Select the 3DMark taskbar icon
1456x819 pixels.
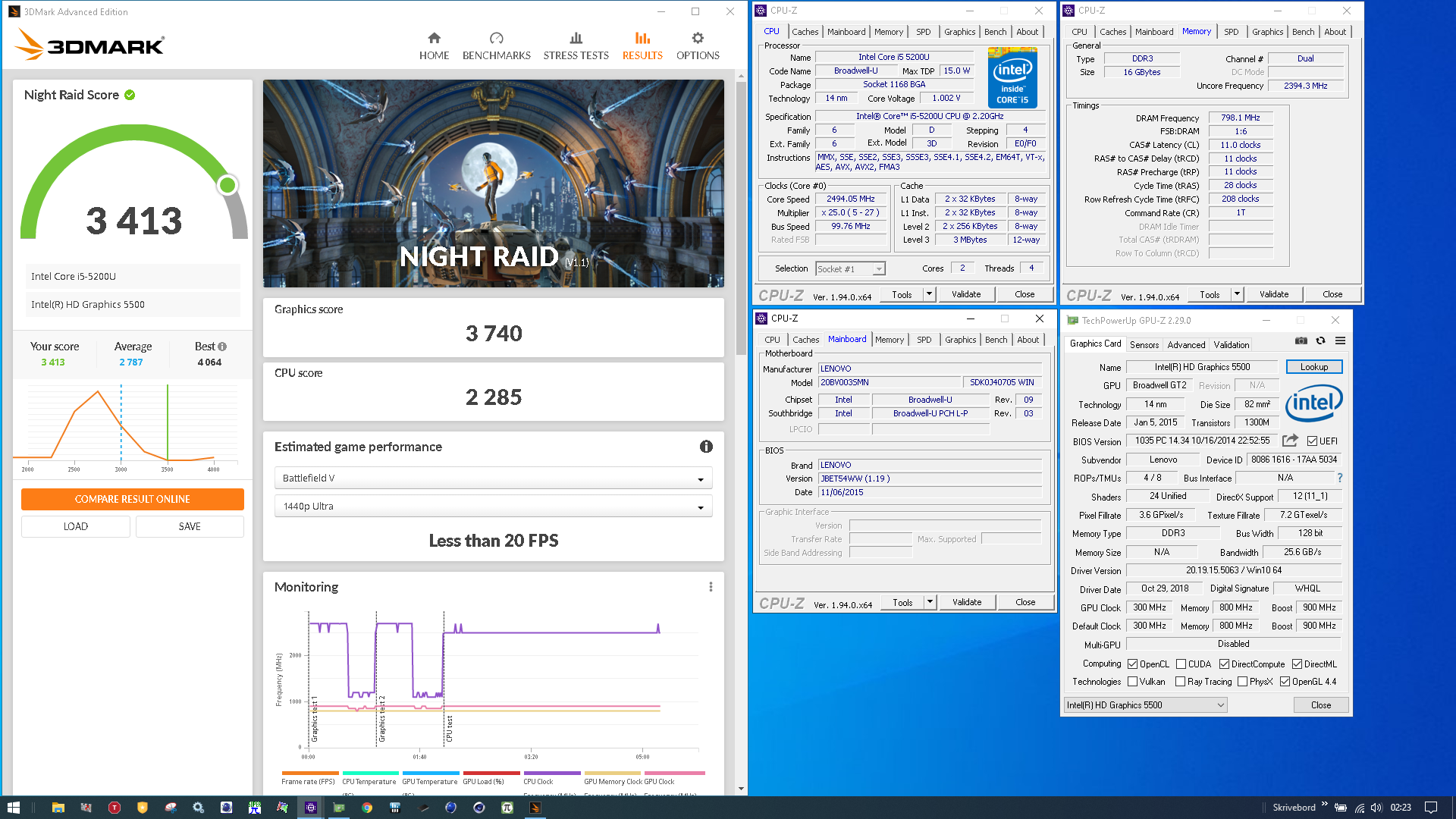(x=535, y=808)
